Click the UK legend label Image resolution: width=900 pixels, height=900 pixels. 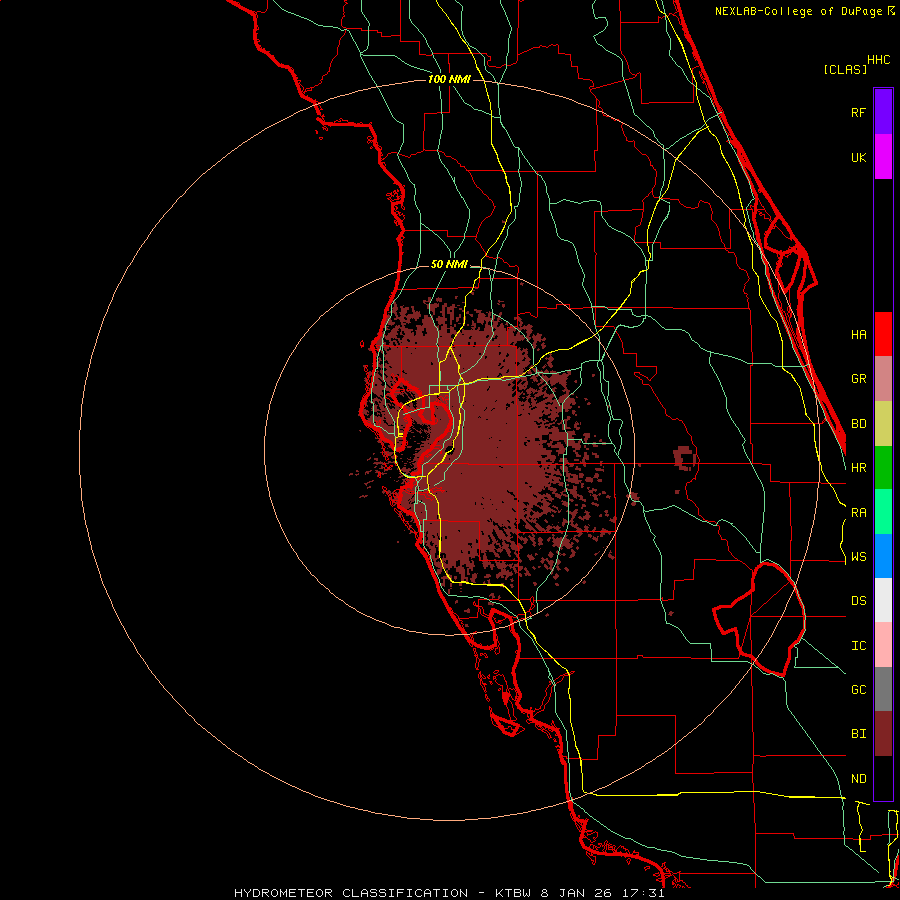[858, 157]
